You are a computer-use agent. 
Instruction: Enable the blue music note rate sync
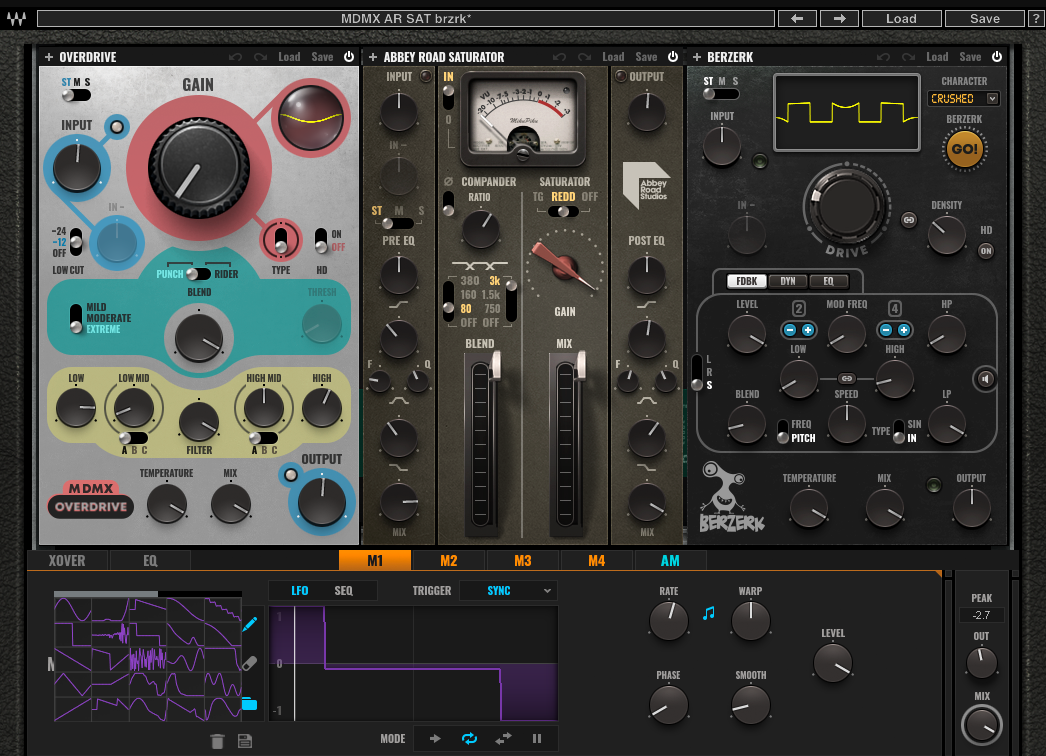pos(709,613)
